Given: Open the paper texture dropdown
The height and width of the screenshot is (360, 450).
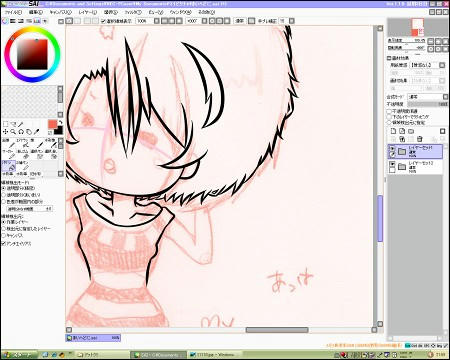Looking at the screenshot, I should pos(427,65).
